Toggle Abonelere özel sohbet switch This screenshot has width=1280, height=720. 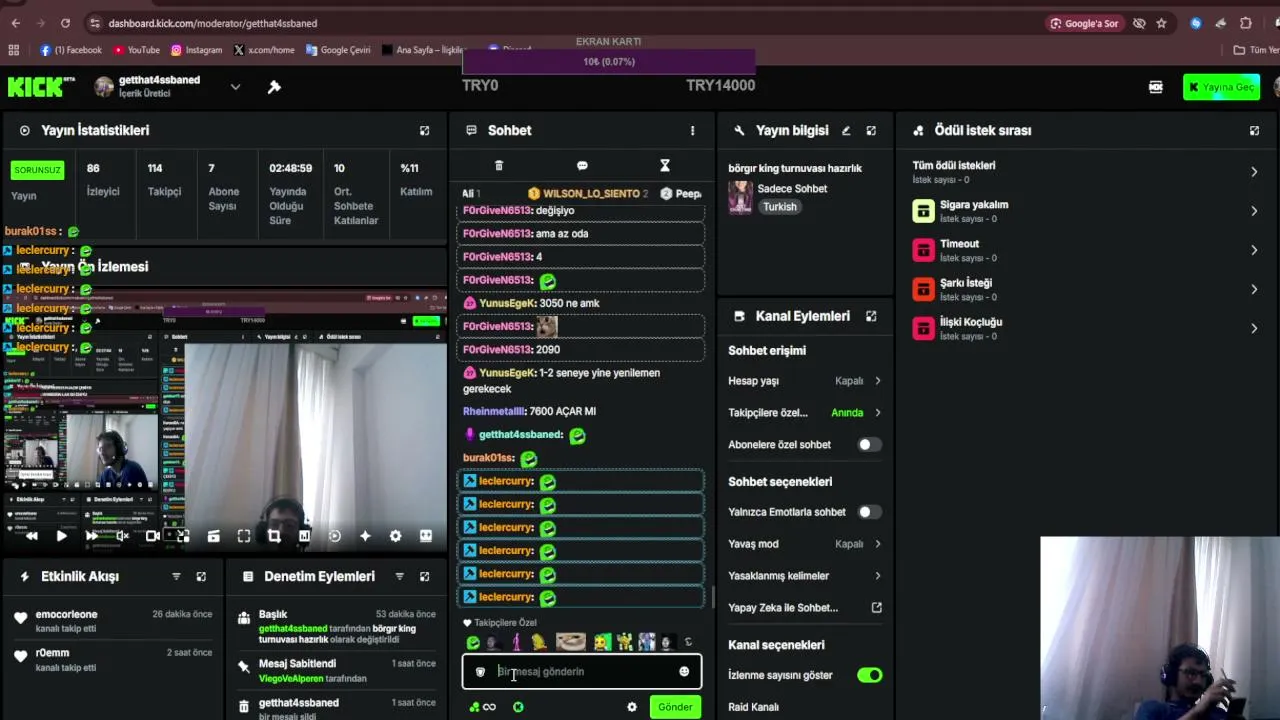point(869,444)
